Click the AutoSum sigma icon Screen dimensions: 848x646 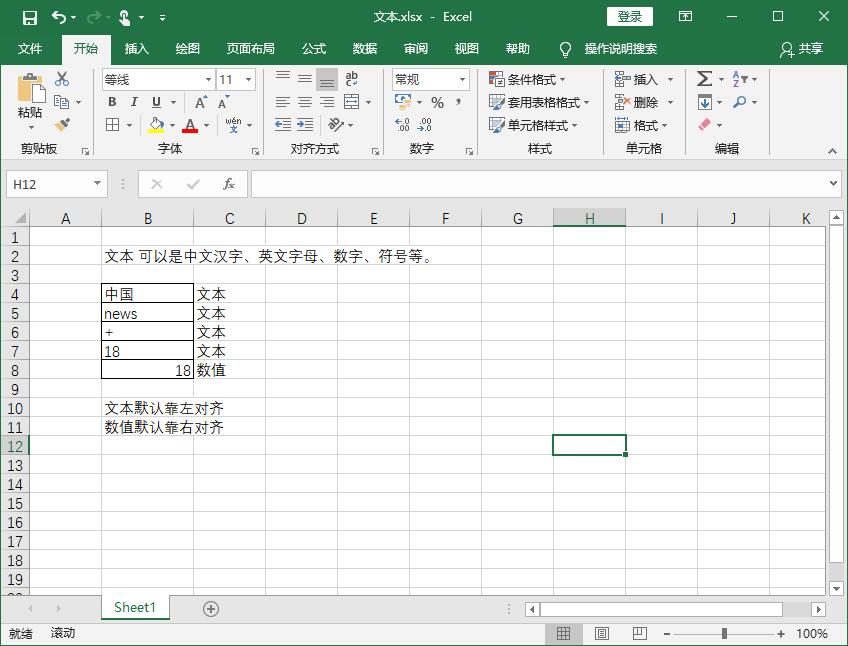(704, 79)
